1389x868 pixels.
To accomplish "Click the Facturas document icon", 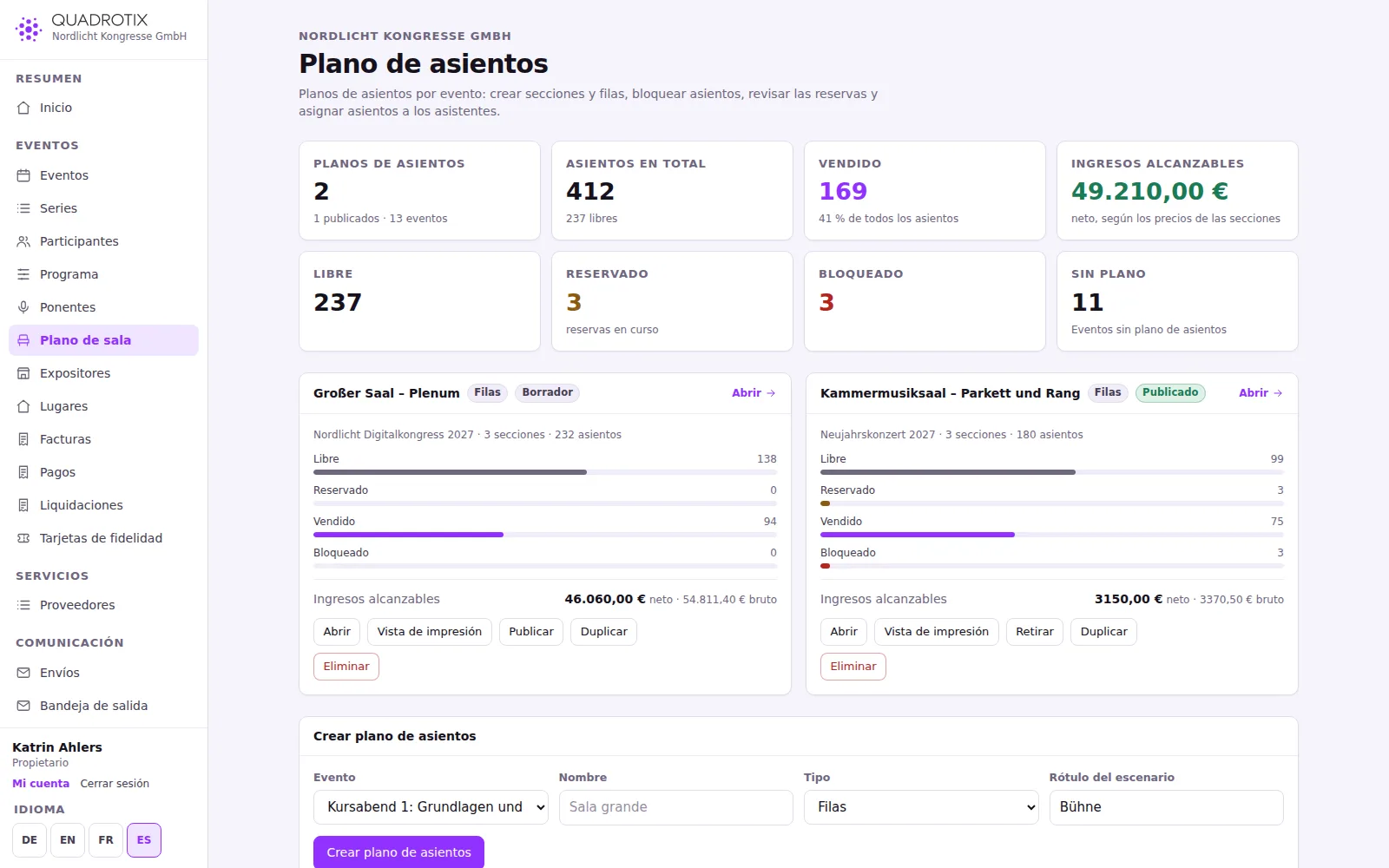I will 23,439.
